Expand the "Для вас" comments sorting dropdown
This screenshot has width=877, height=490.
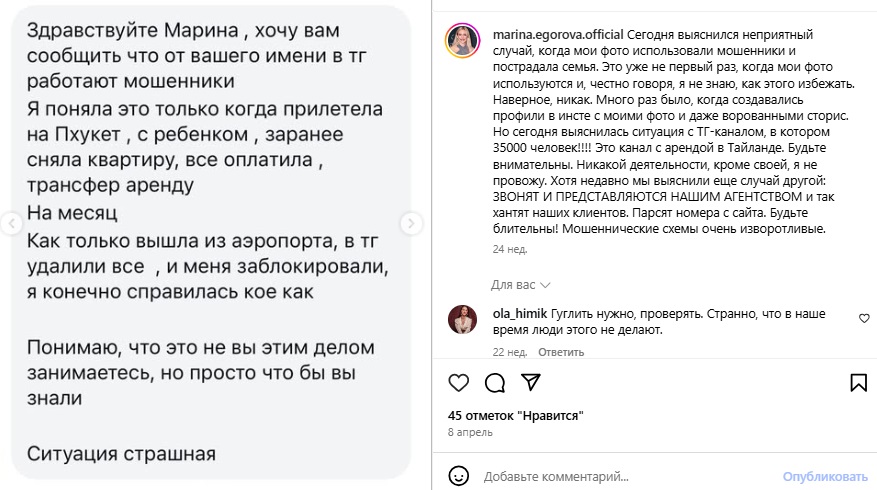point(517,284)
